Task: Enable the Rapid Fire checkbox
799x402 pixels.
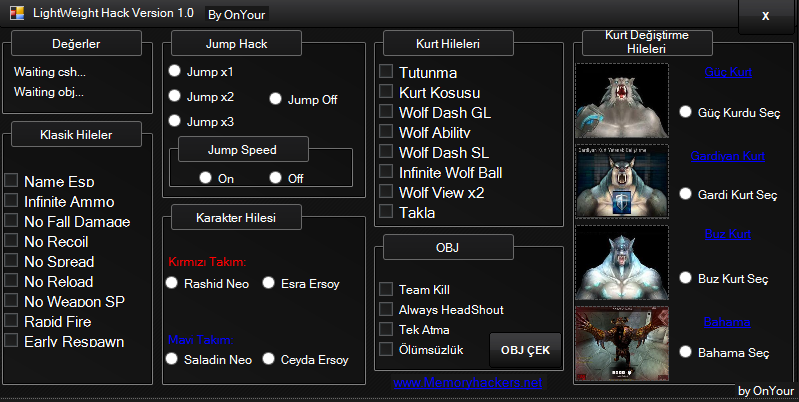Action: [11, 320]
